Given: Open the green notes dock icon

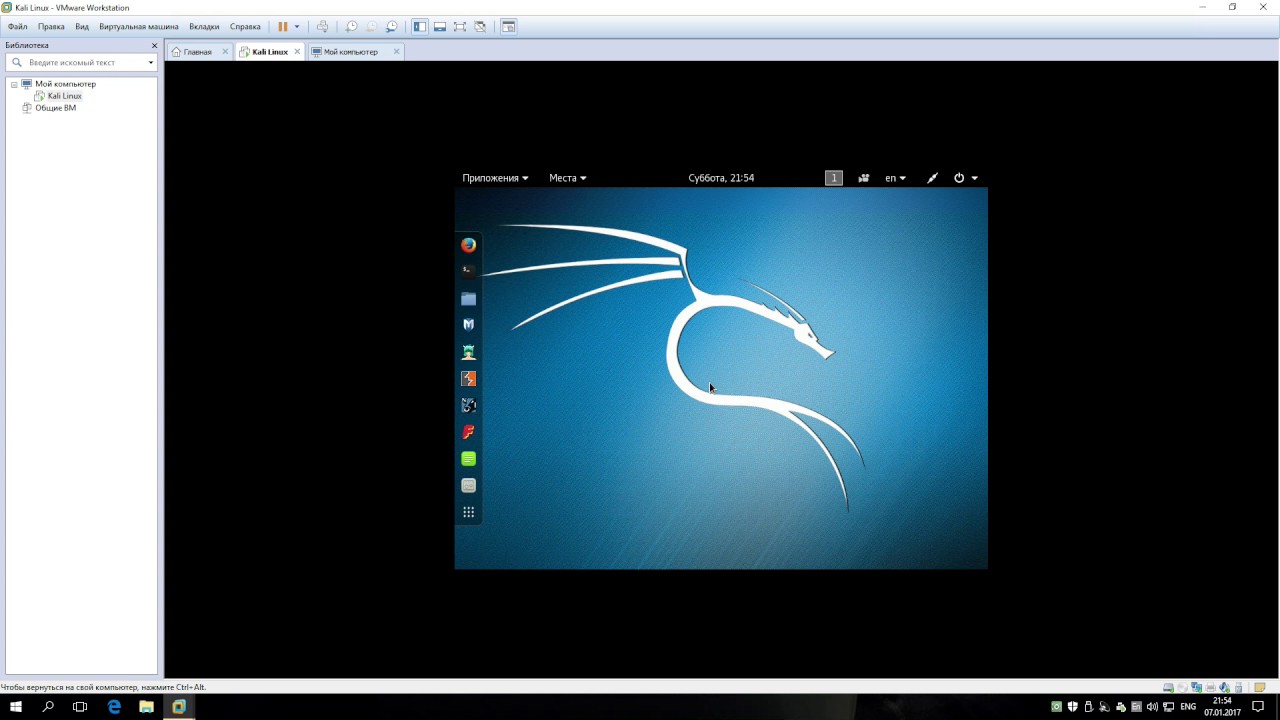Looking at the screenshot, I should pos(468,458).
